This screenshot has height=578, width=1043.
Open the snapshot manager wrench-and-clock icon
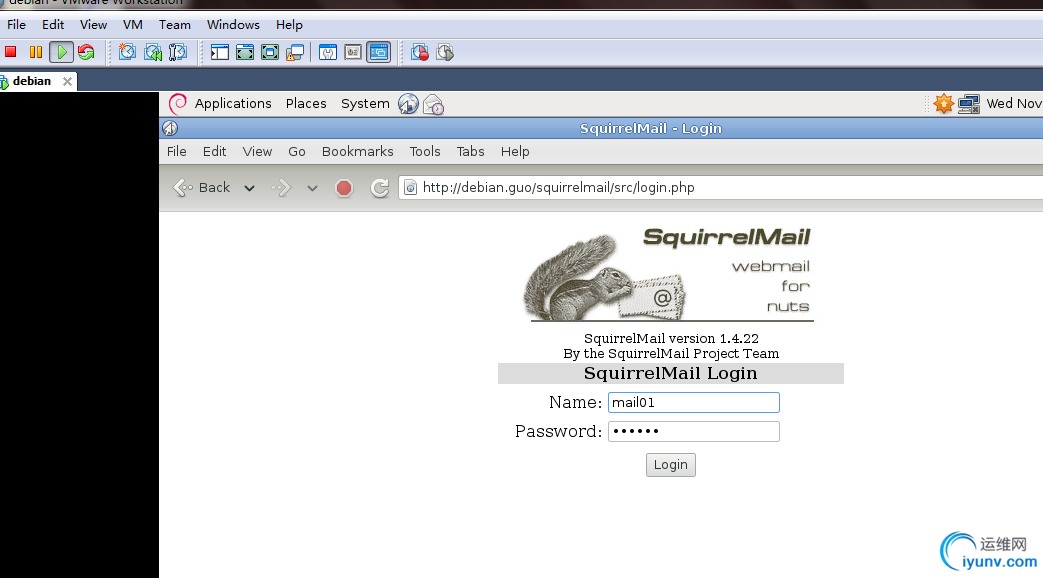(x=178, y=52)
